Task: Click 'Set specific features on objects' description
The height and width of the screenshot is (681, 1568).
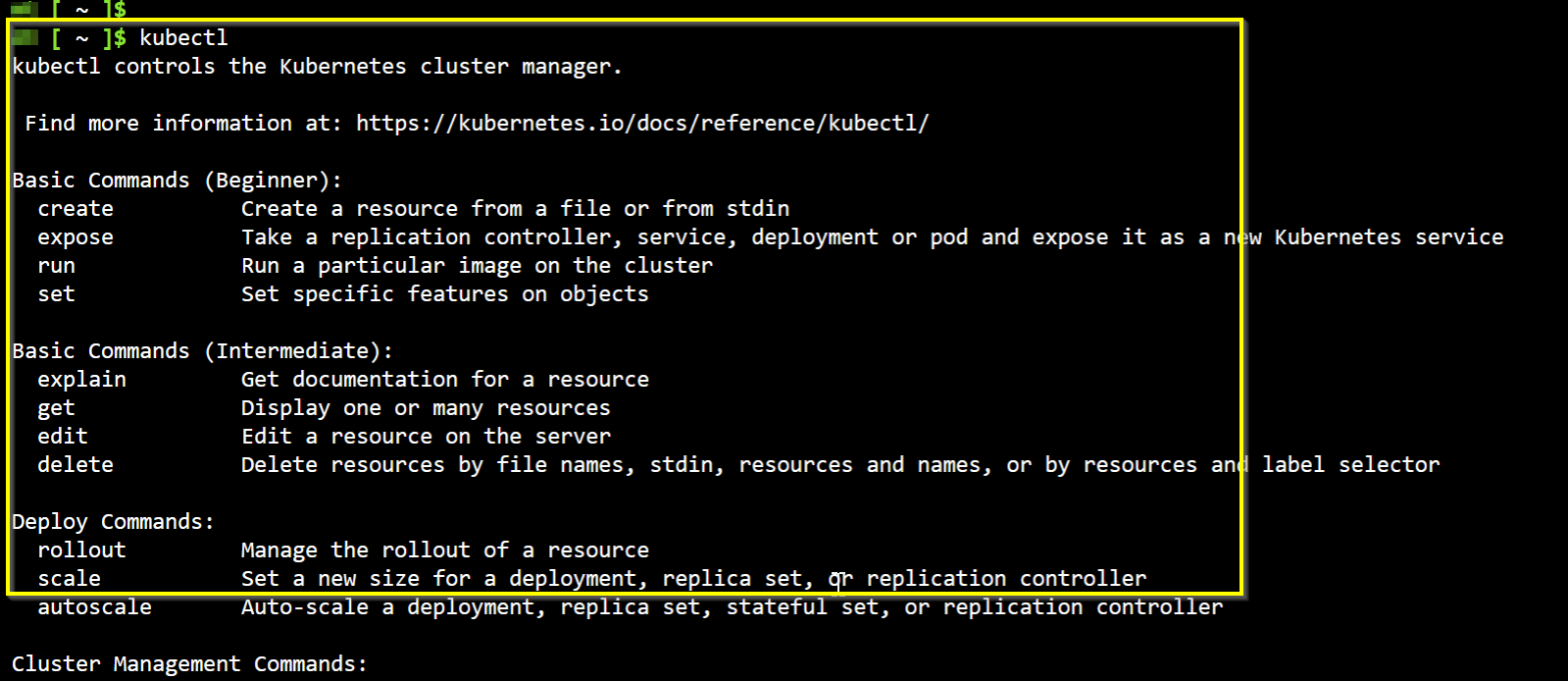Action: (445, 294)
